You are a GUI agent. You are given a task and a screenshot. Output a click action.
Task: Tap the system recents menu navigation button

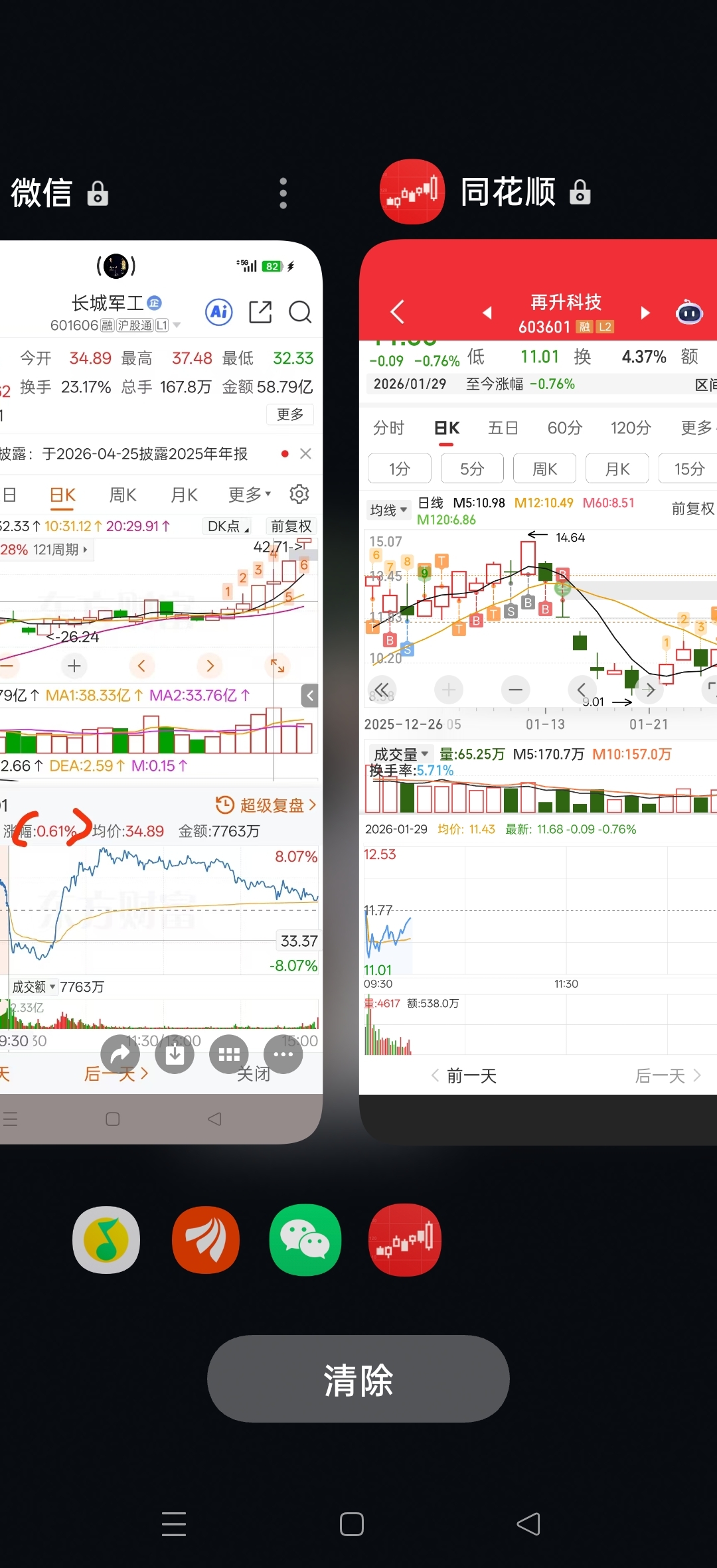click(174, 1524)
